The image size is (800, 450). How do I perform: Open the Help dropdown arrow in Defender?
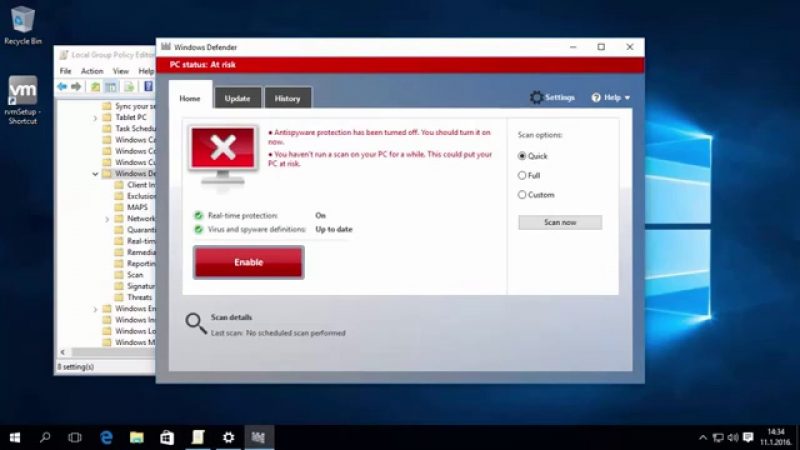point(627,97)
